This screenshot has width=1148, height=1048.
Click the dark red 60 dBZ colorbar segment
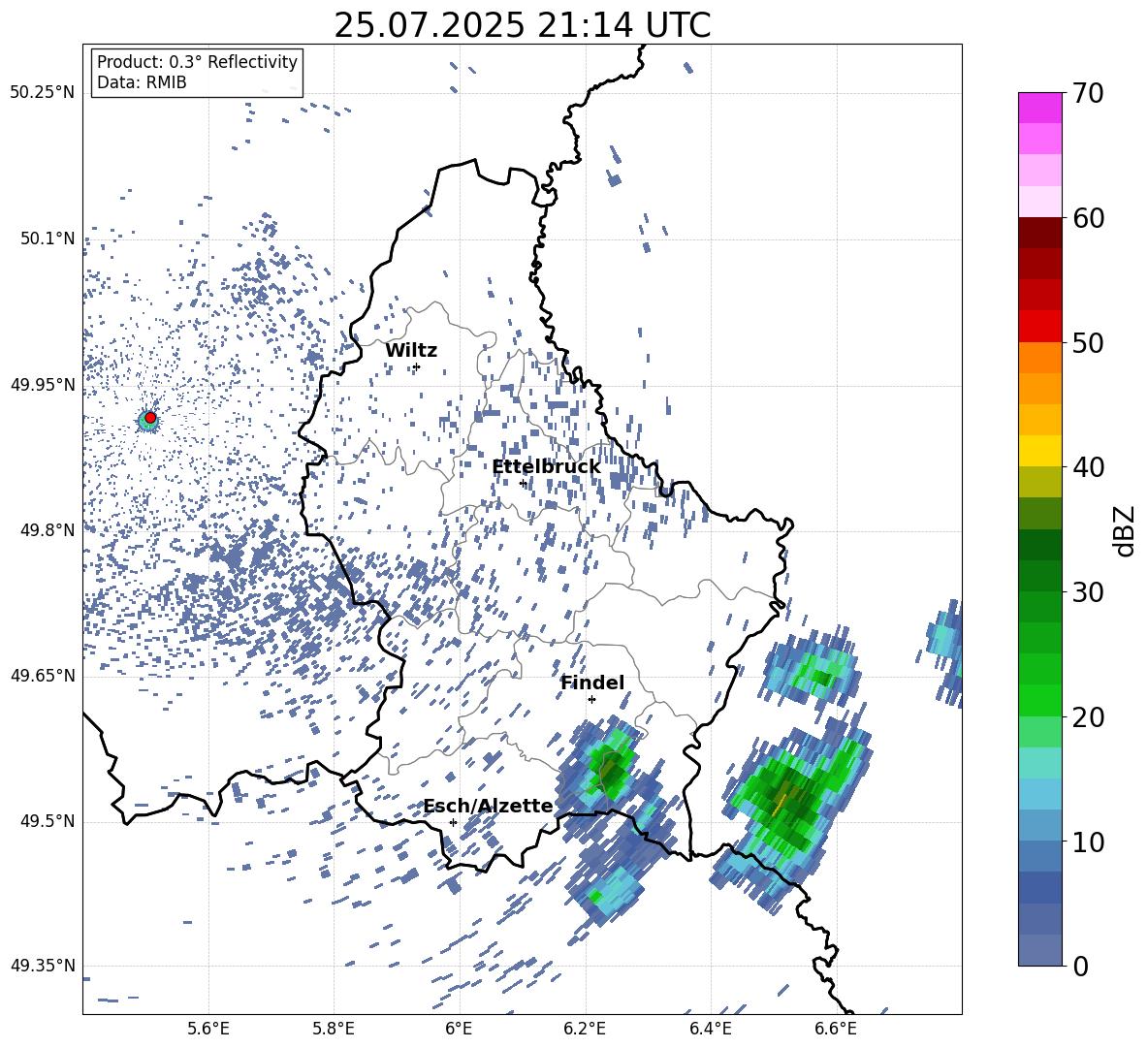[1039, 233]
